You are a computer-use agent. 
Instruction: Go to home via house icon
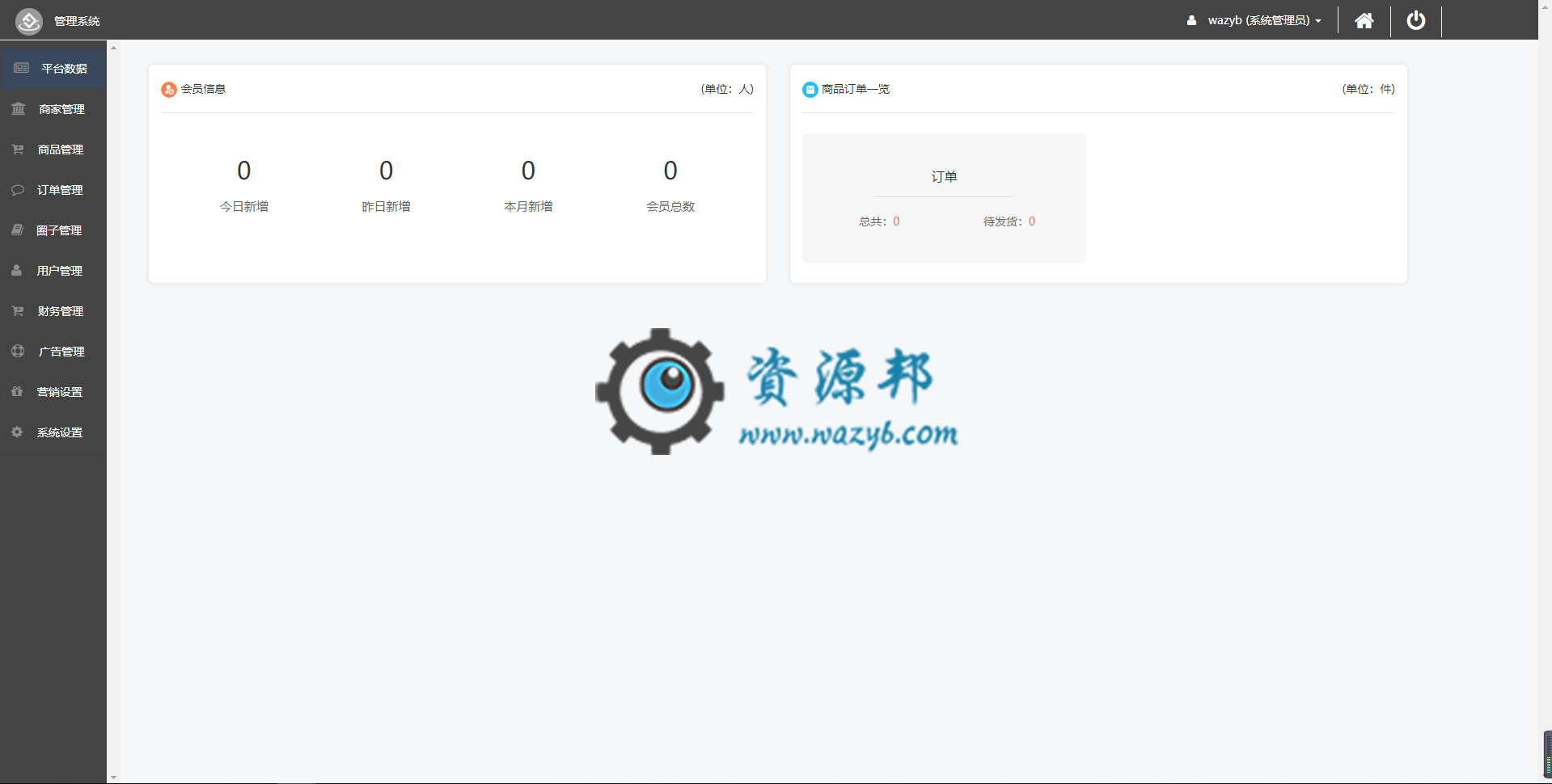1364,20
